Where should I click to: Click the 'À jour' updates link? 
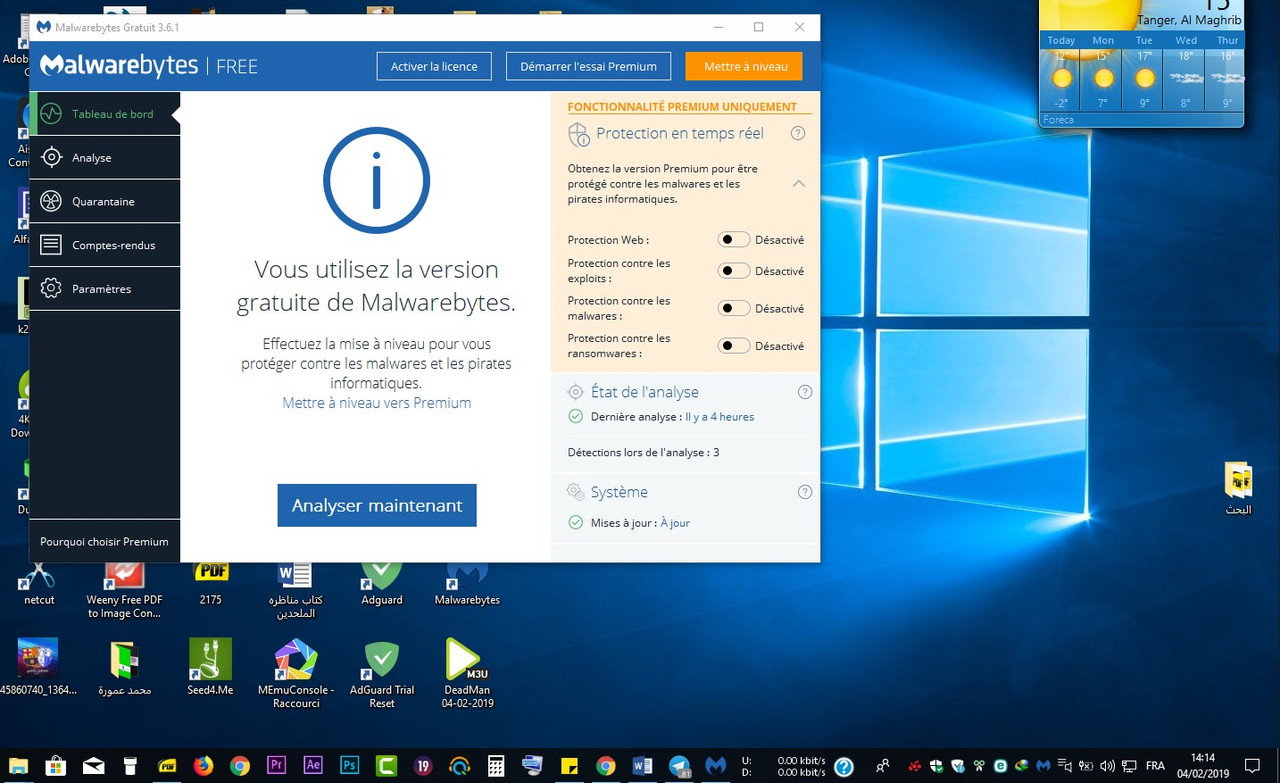(x=675, y=523)
